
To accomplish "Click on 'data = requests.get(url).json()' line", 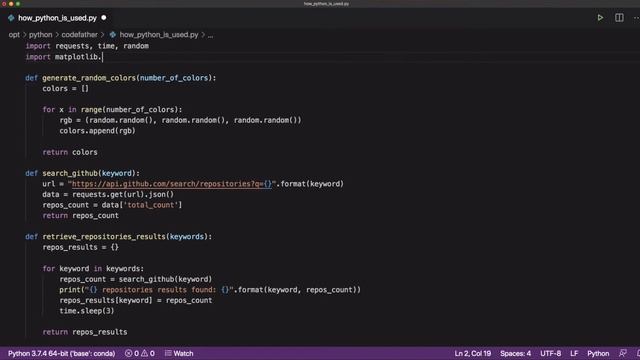I will [x=108, y=195].
